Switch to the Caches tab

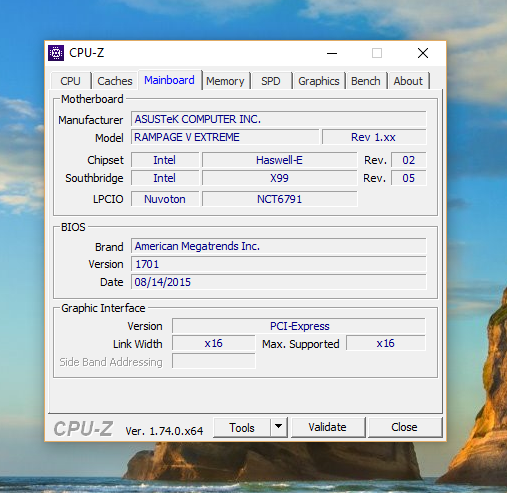[x=115, y=81]
